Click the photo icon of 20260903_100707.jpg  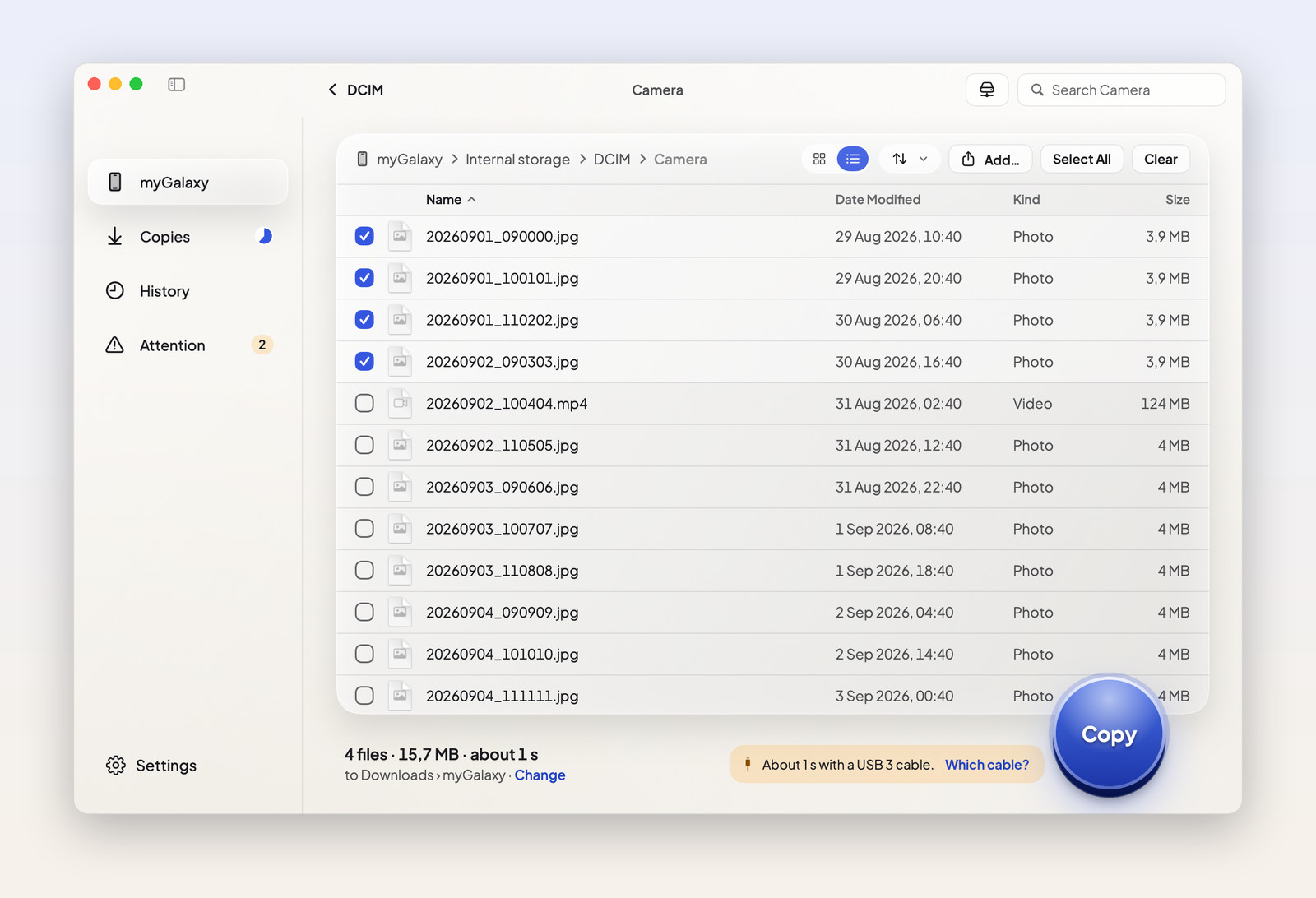pyautogui.click(x=400, y=529)
